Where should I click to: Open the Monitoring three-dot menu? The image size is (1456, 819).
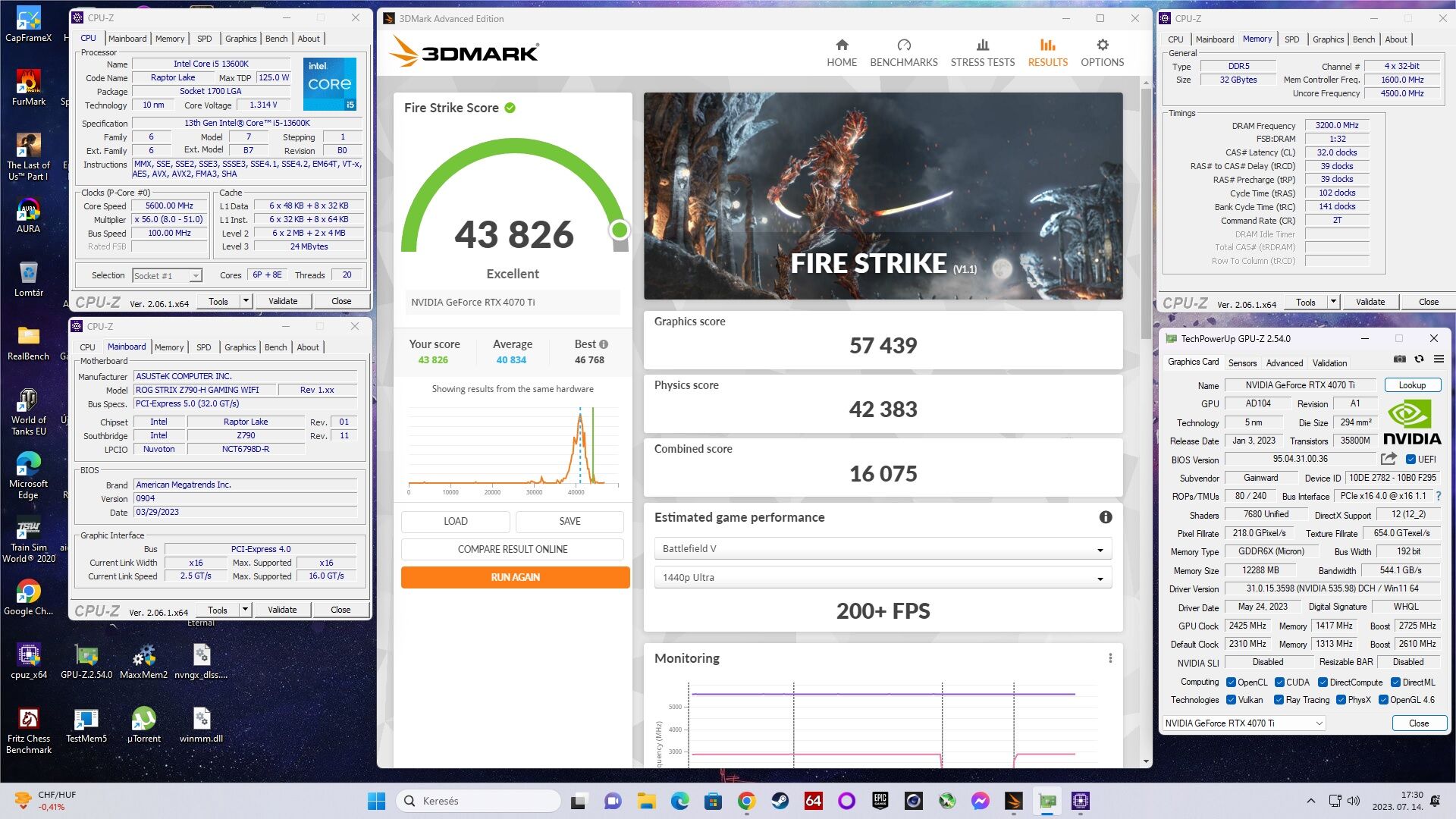[1110, 658]
